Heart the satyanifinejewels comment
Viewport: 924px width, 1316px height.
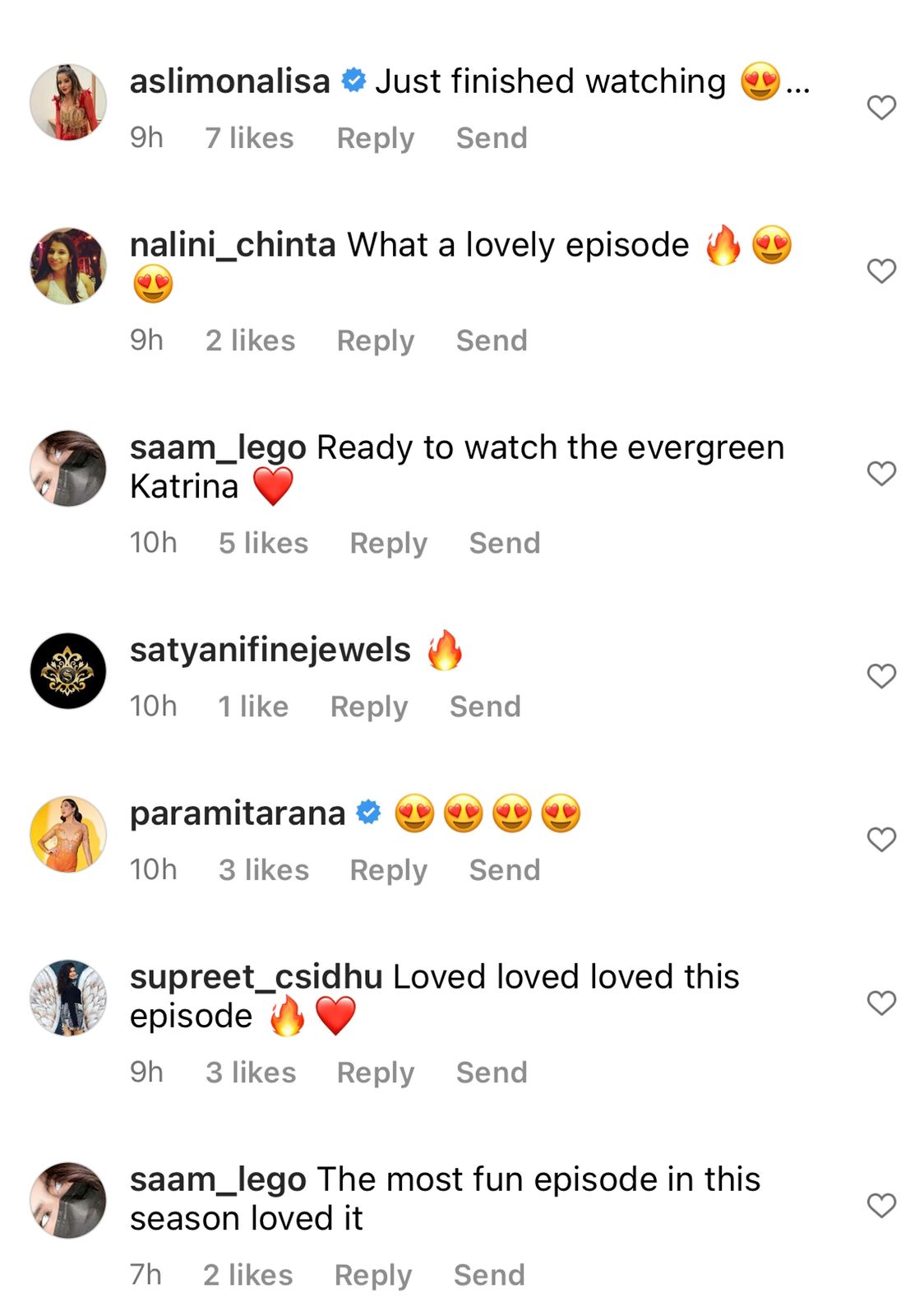click(881, 675)
